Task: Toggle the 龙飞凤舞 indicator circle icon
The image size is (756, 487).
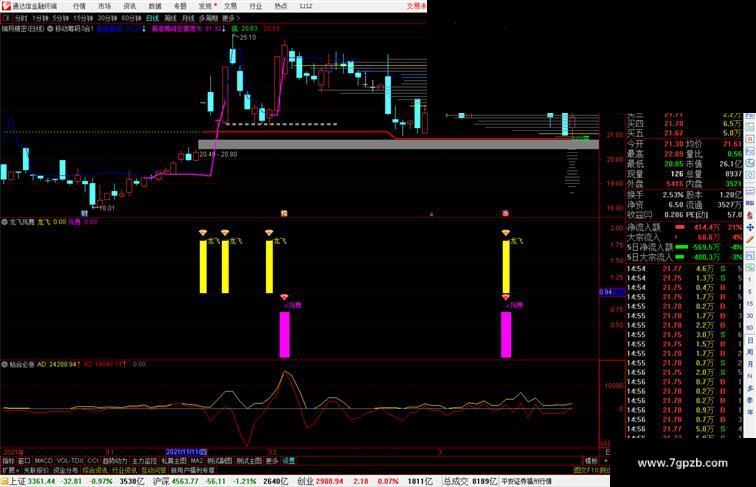Action: (x=5, y=222)
